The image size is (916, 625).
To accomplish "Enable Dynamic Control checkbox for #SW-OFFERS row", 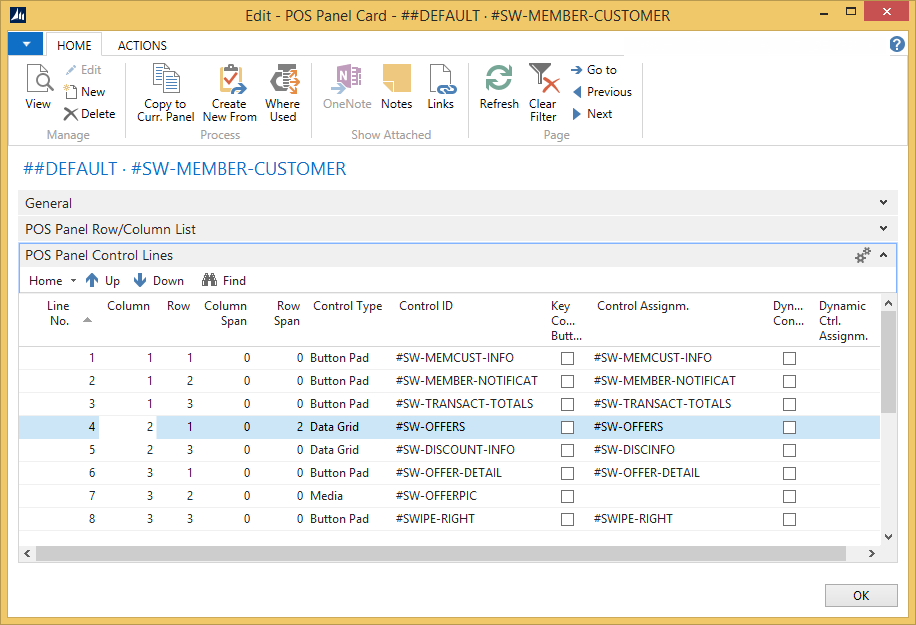I will [790, 427].
